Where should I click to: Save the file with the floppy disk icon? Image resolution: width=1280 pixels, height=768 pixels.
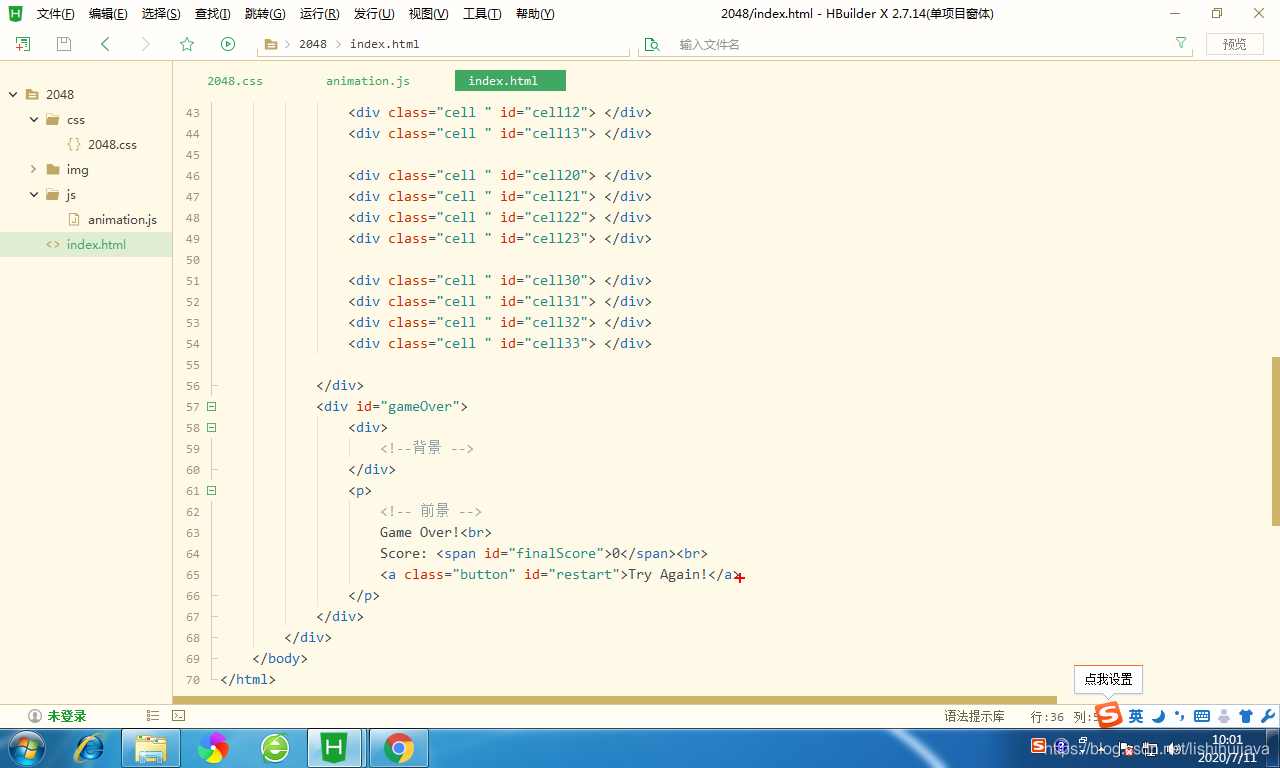click(x=64, y=44)
